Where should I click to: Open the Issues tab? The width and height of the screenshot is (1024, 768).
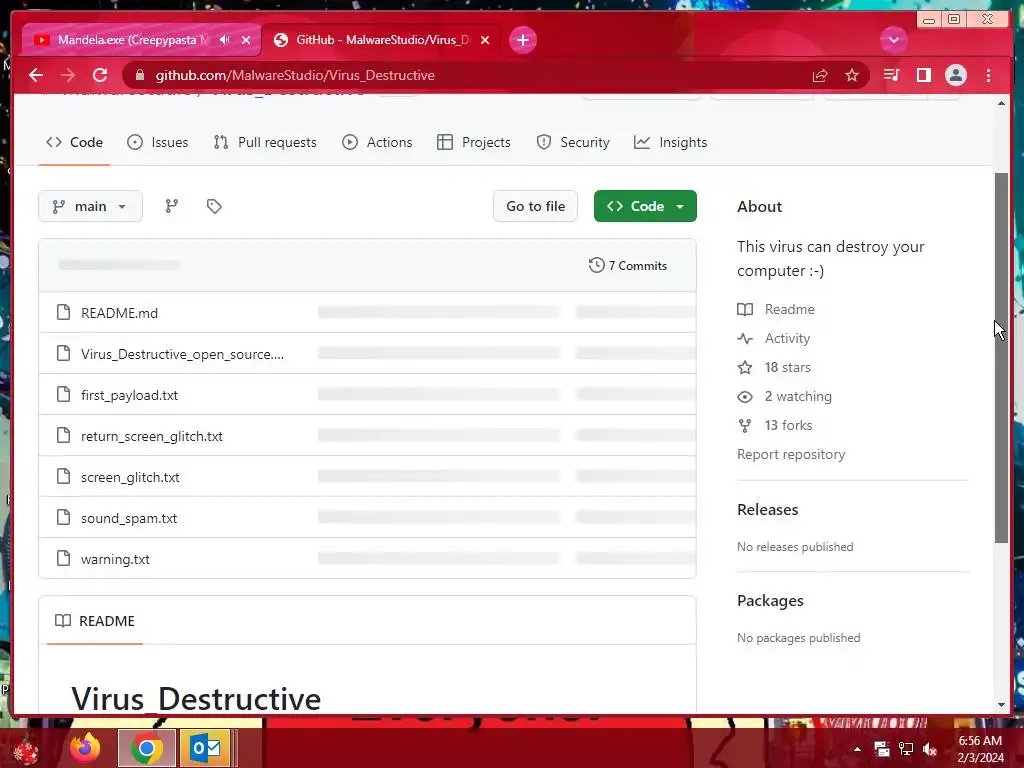click(157, 142)
